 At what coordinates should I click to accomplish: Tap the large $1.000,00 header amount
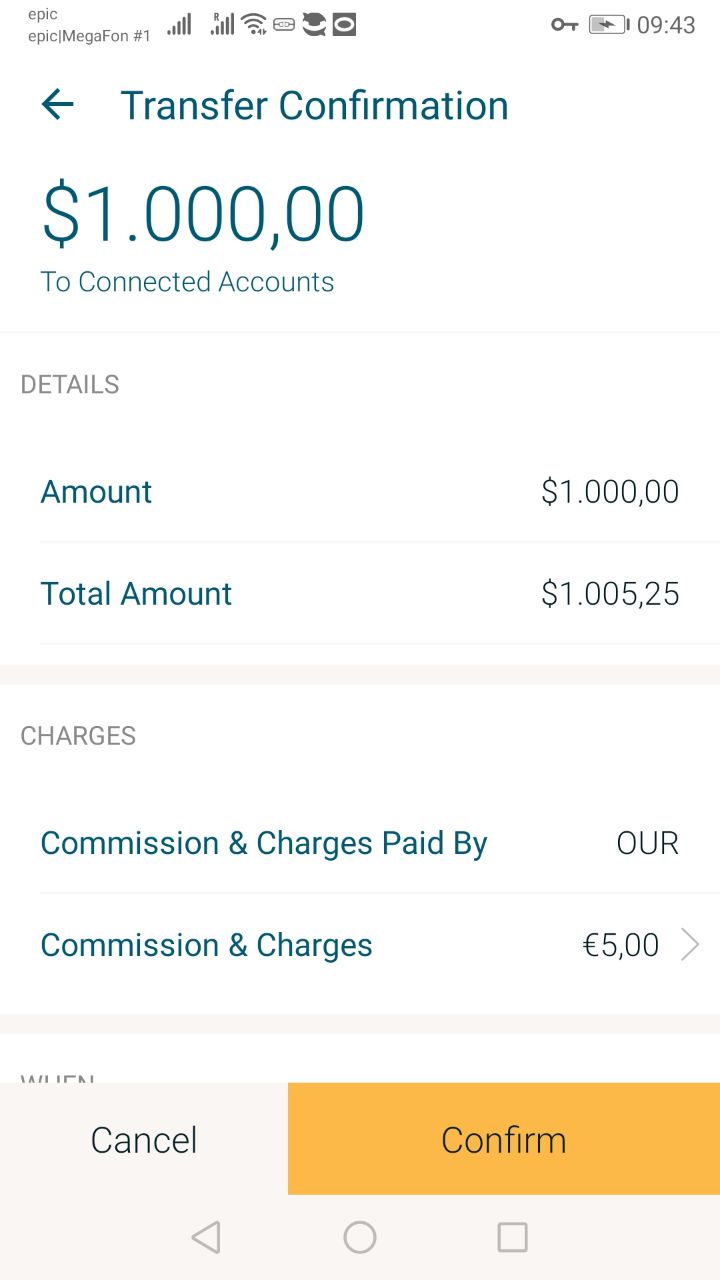pyautogui.click(x=203, y=215)
